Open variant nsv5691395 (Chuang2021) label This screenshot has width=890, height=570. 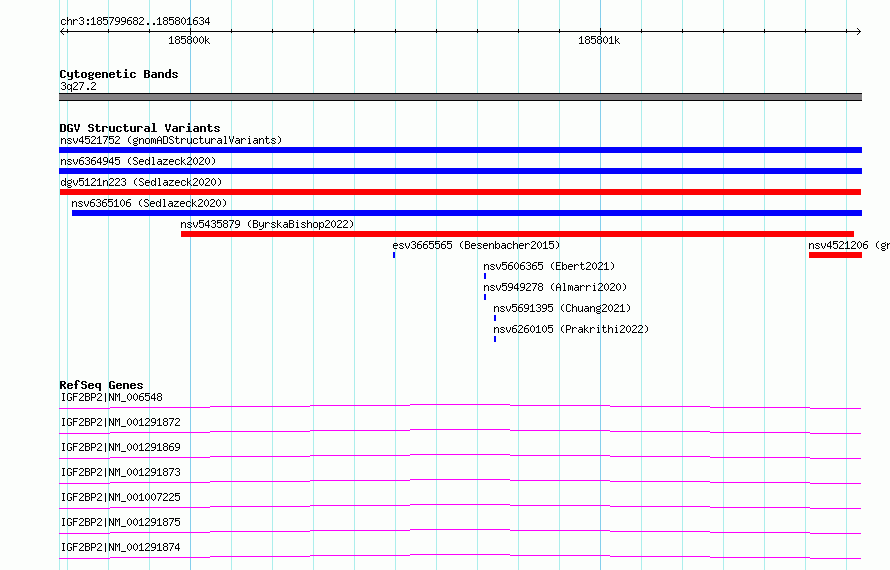coord(562,308)
